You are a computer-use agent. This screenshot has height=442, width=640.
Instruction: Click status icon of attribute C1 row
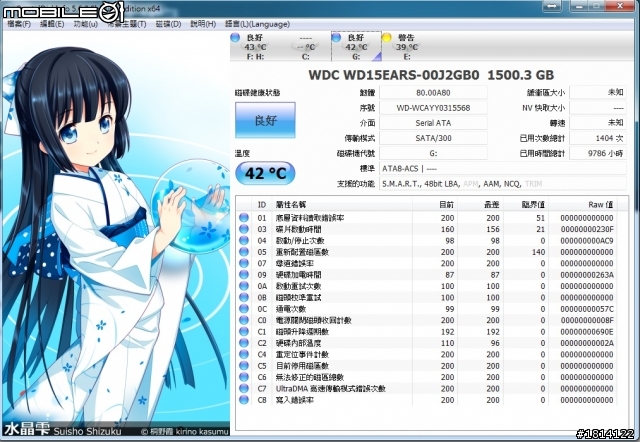pos(244,331)
